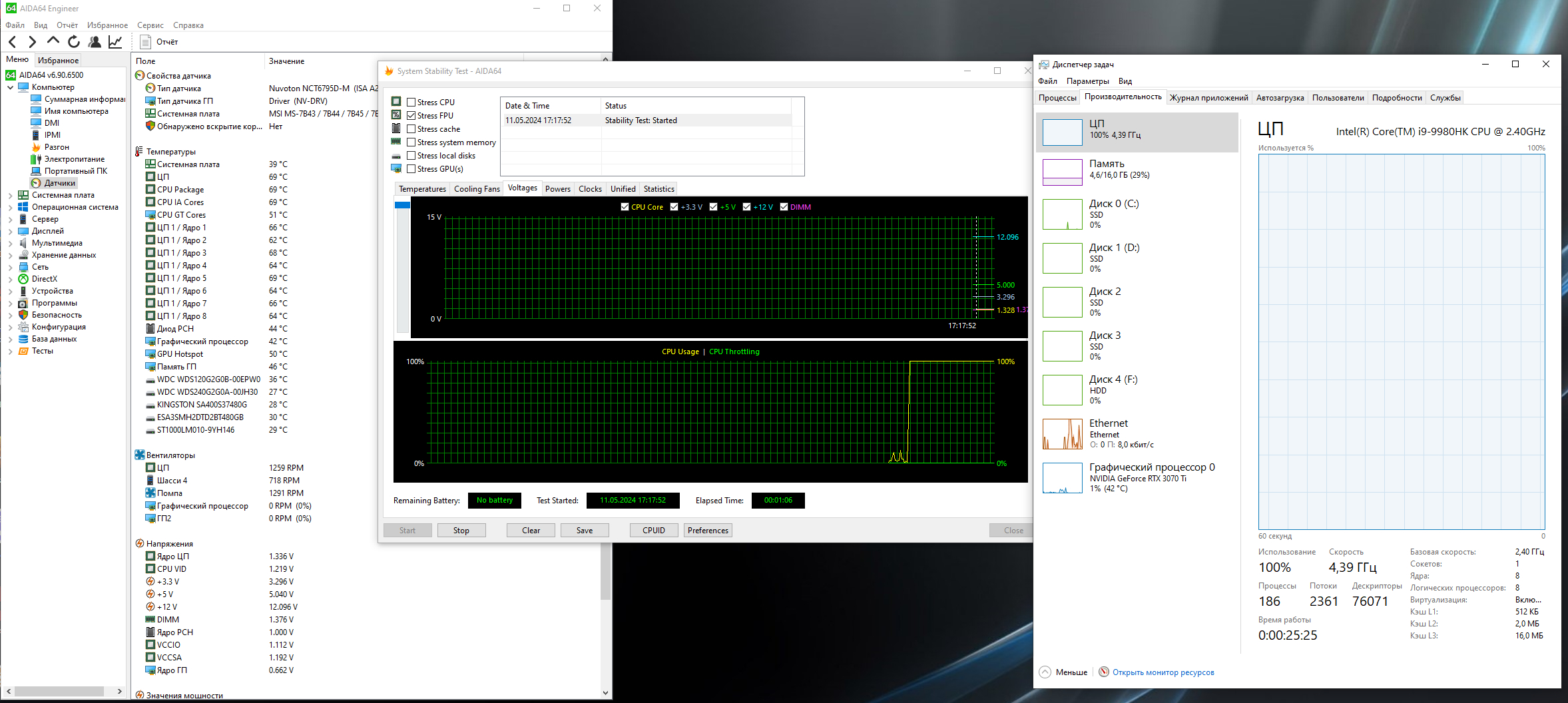Image resolution: width=1568 pixels, height=703 pixels.
Task: Select Электропитание in AIDA64 tree
Action: pos(68,159)
